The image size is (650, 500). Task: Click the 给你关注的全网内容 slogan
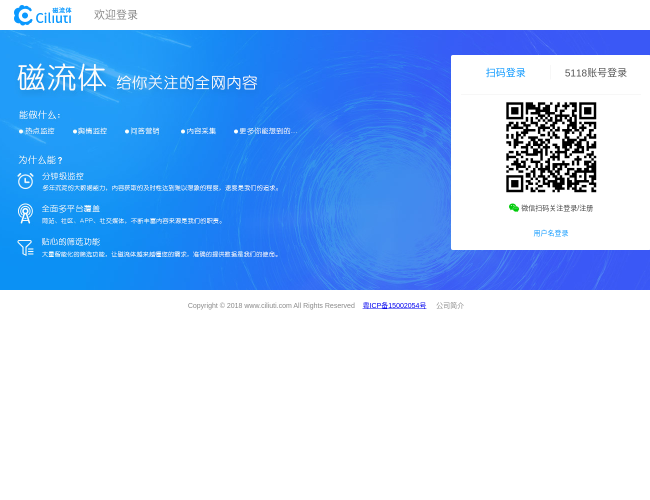coord(187,83)
